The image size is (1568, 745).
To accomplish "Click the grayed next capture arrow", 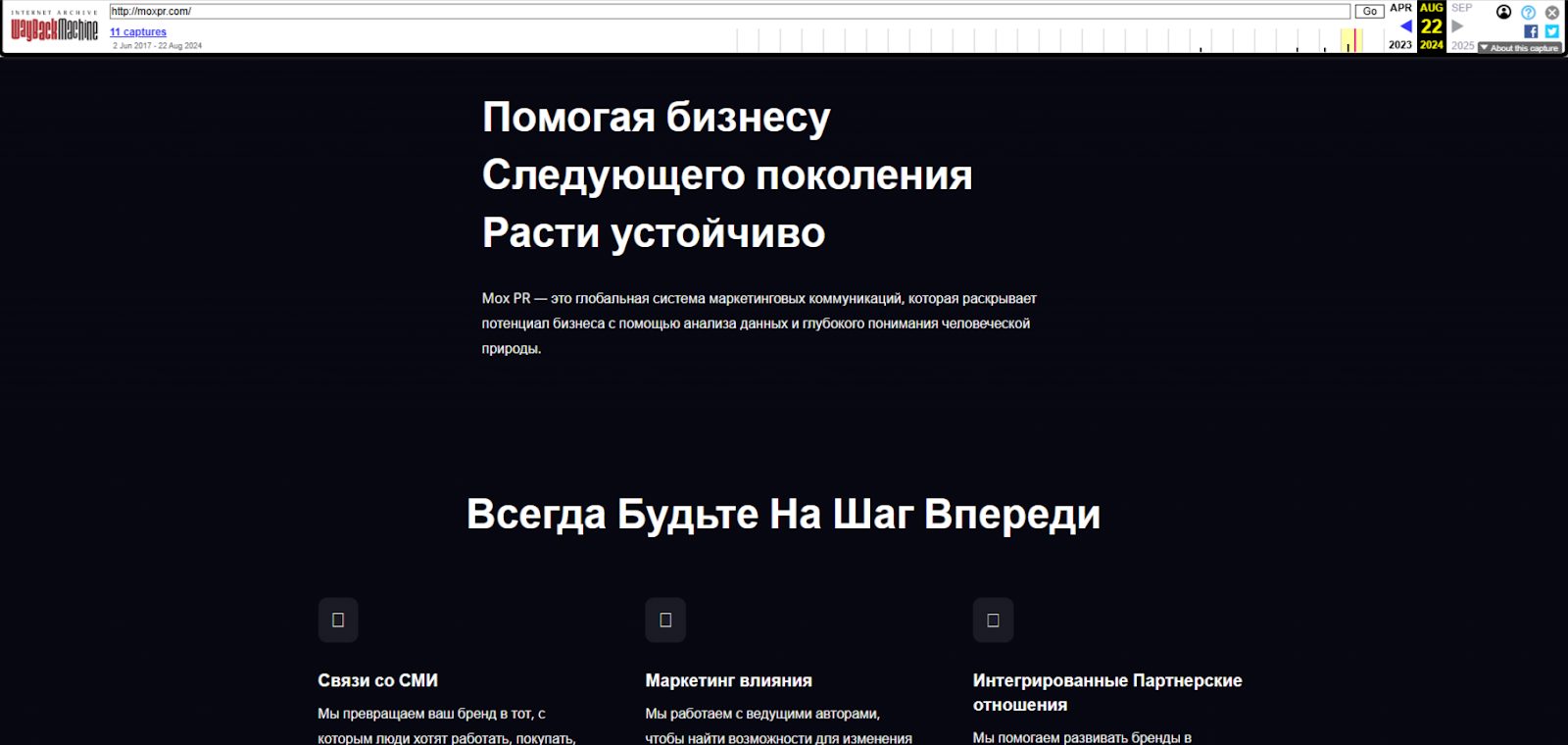I will [1457, 26].
